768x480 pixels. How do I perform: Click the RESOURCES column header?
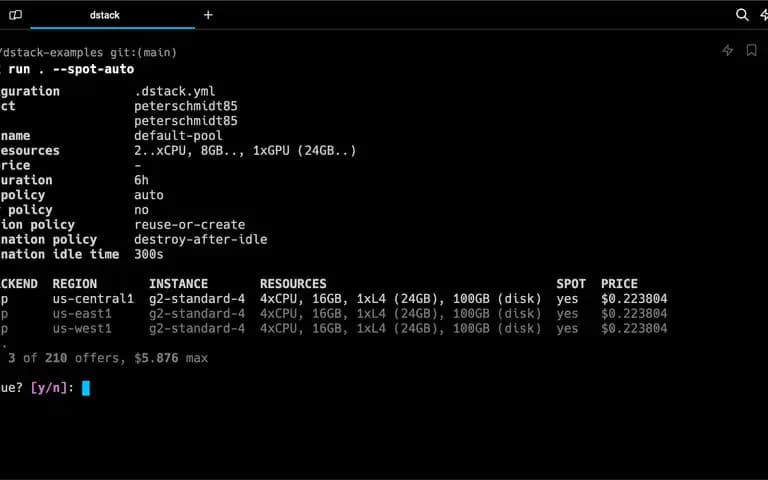pos(293,284)
